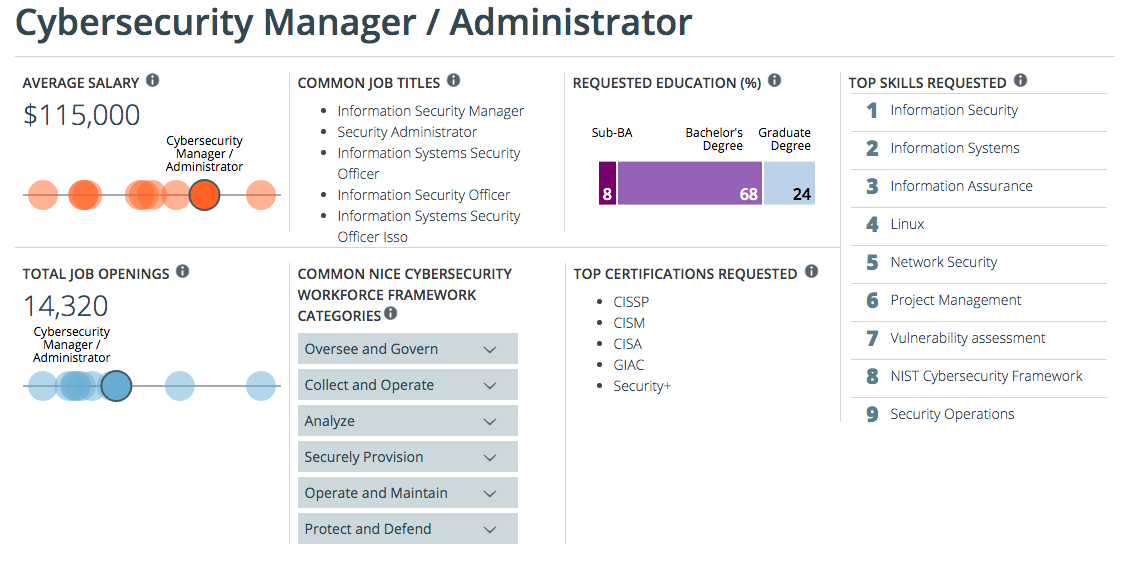Click info icon next to Average Salary

click(153, 81)
